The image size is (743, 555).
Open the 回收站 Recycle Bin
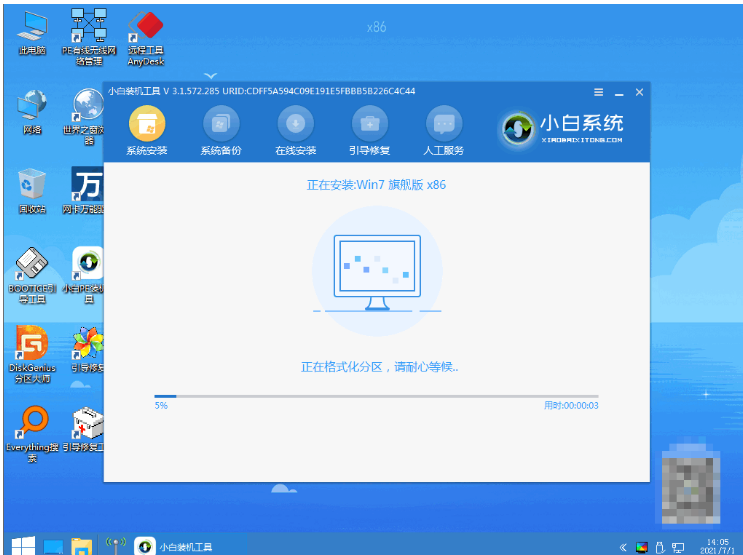click(32, 189)
